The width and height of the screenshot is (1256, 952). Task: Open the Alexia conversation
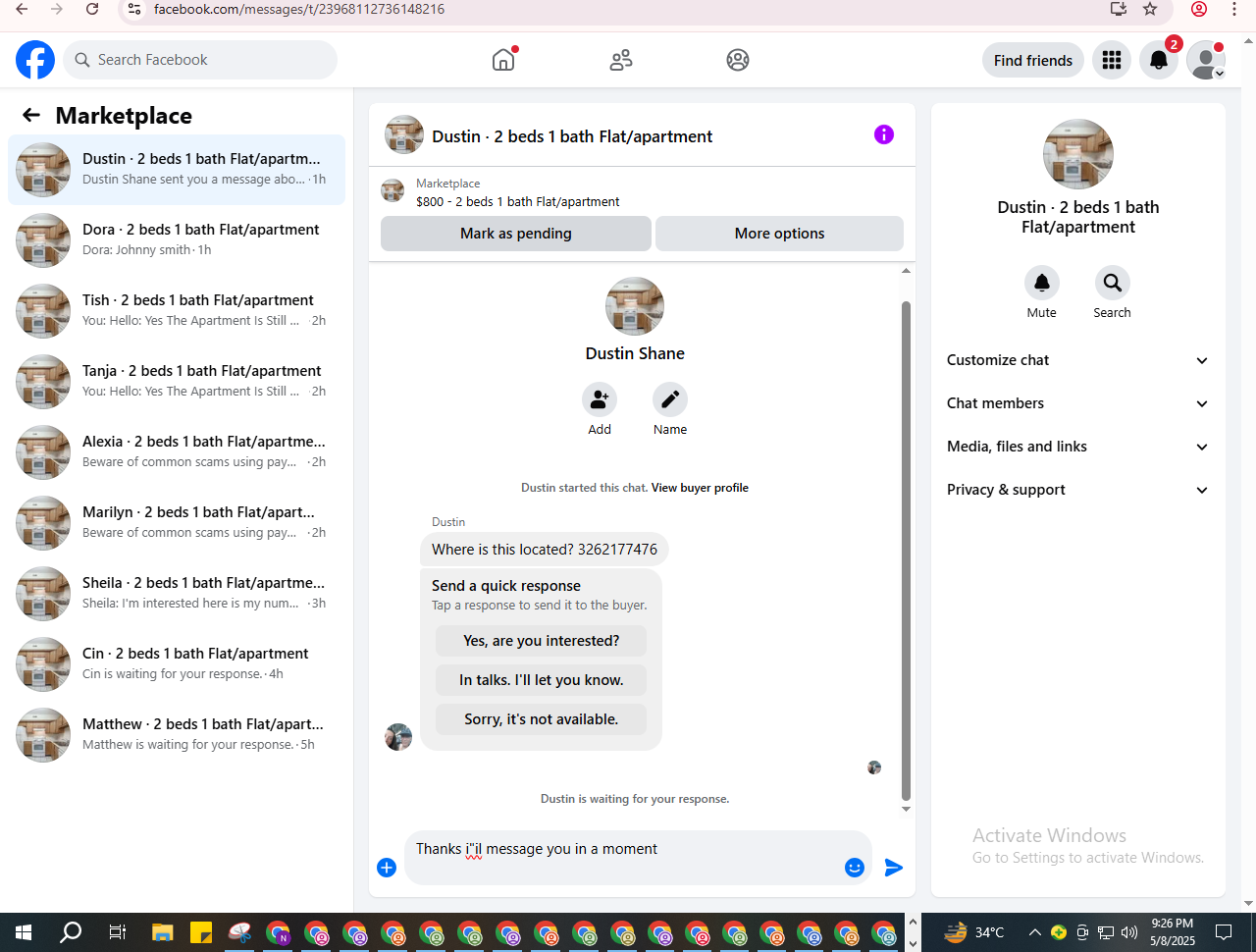(x=177, y=452)
